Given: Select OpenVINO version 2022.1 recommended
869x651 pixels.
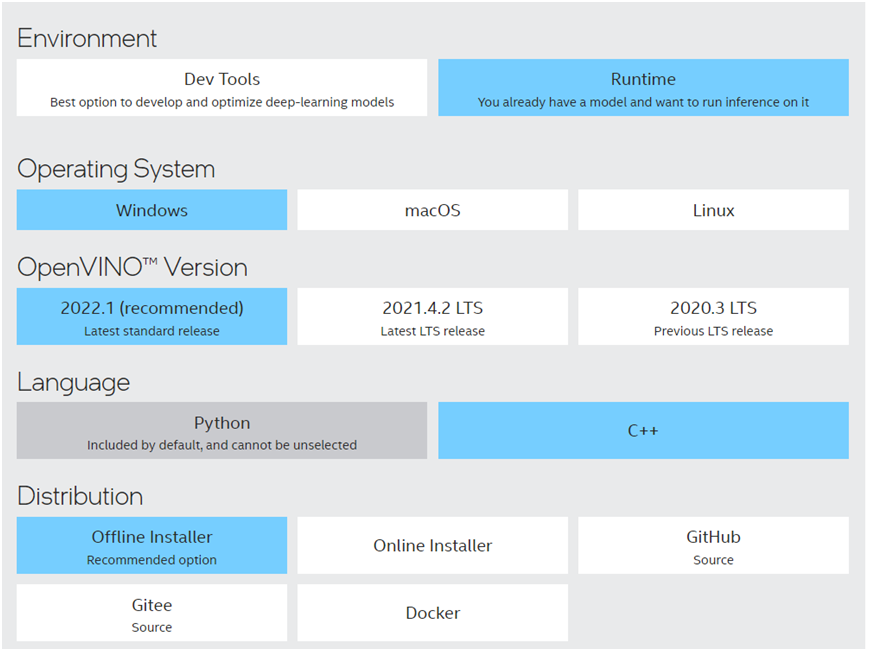Looking at the screenshot, I should click(x=151, y=316).
